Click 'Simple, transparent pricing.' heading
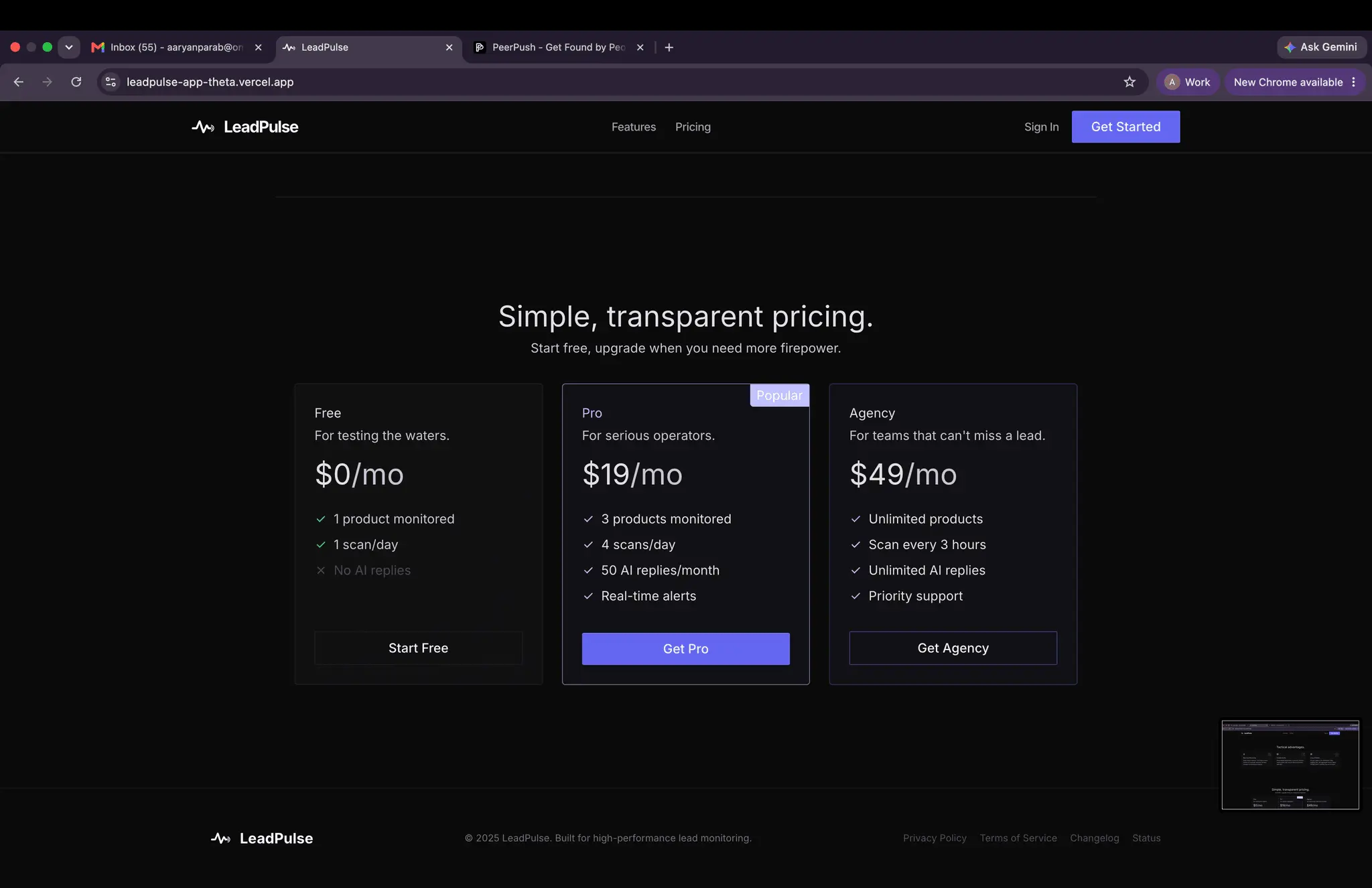This screenshot has height=888, width=1372. (686, 316)
